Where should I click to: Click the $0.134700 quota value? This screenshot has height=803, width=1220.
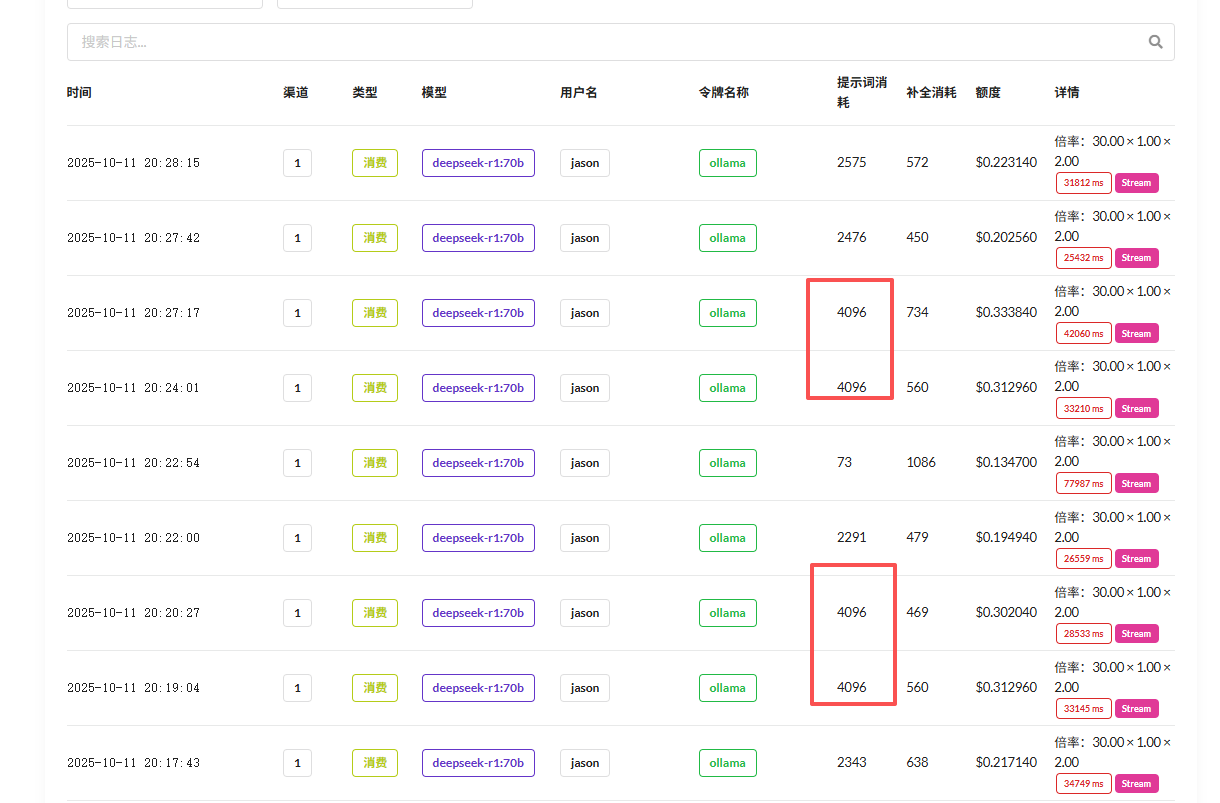(1006, 463)
